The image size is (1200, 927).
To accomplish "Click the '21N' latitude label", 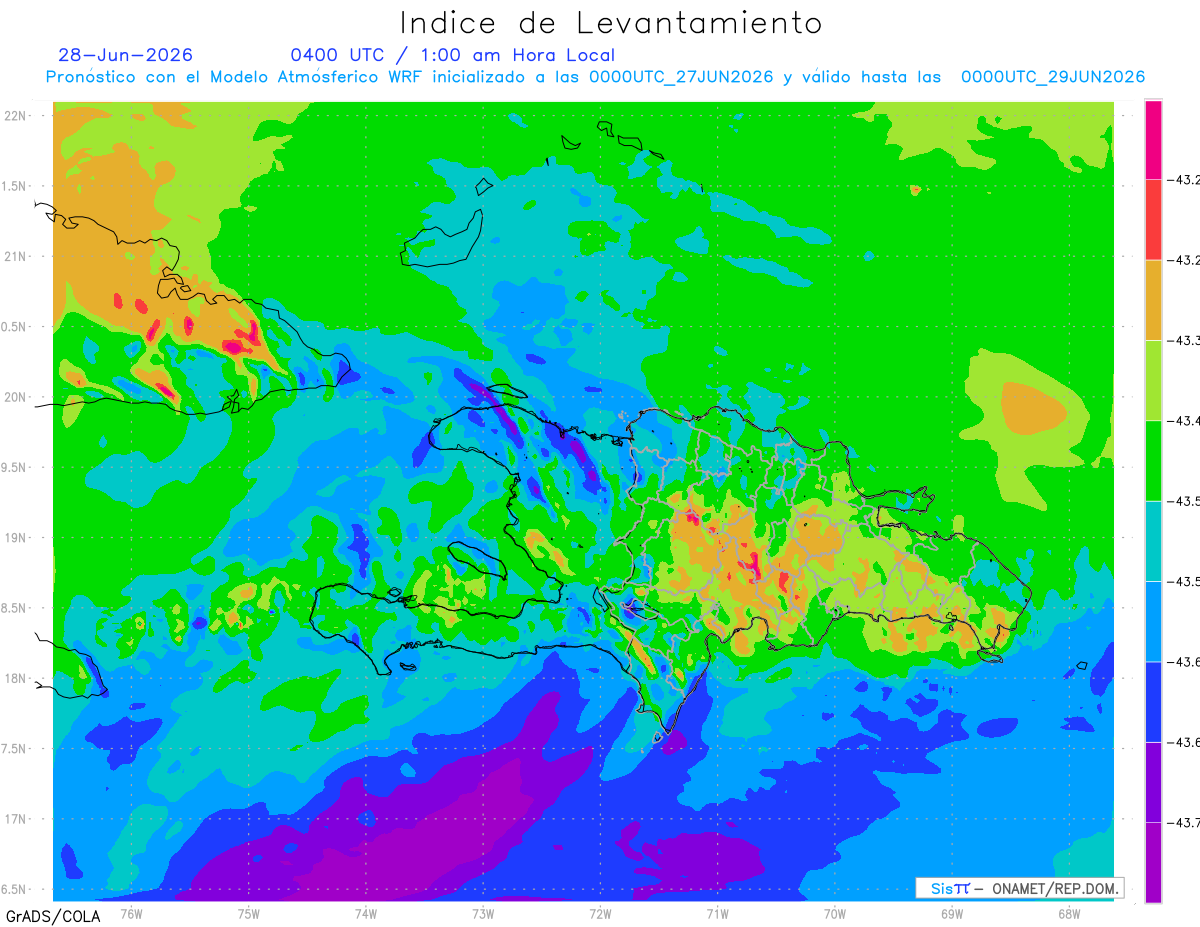I will [17, 257].
